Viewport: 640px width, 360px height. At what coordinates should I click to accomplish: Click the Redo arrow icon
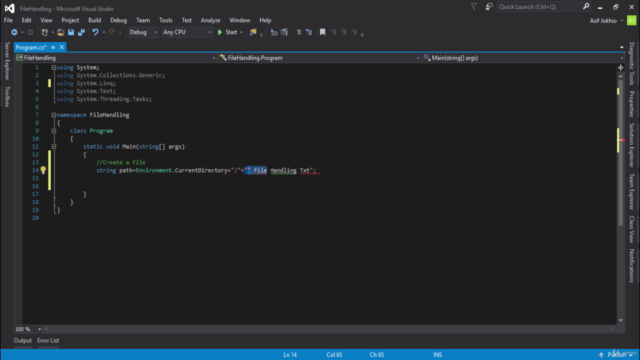[x=112, y=32]
